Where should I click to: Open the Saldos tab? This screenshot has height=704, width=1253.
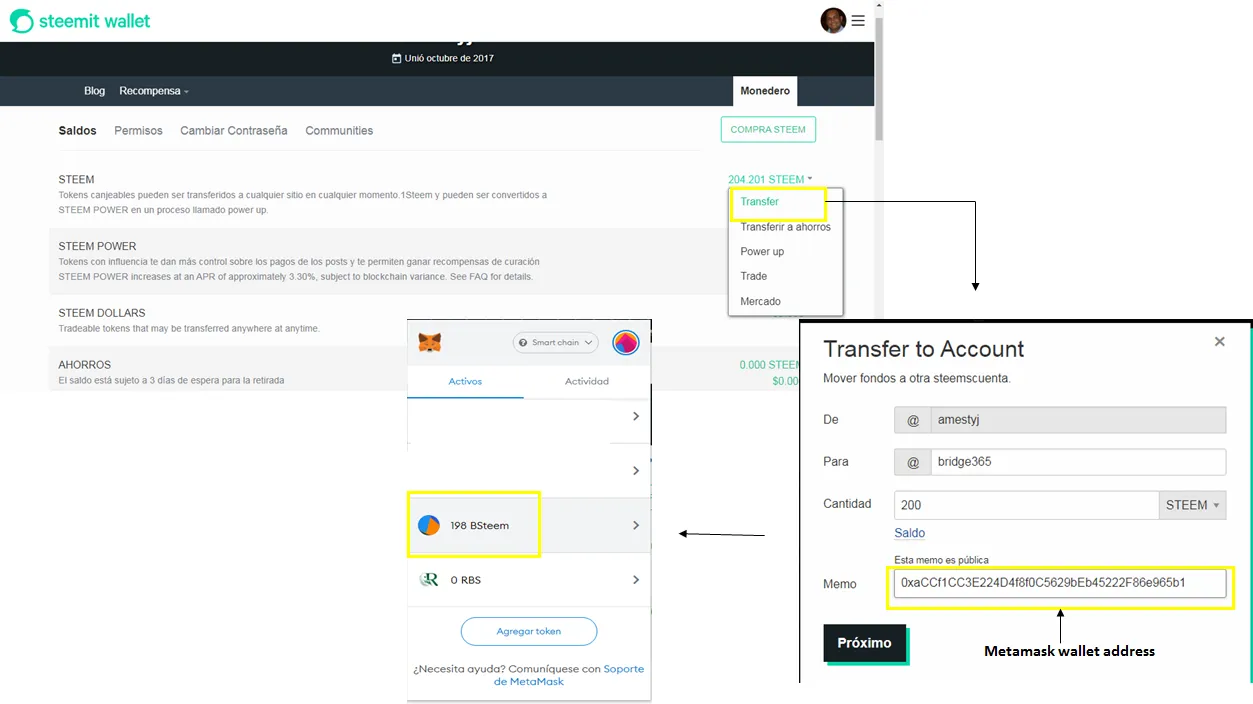[77, 131]
